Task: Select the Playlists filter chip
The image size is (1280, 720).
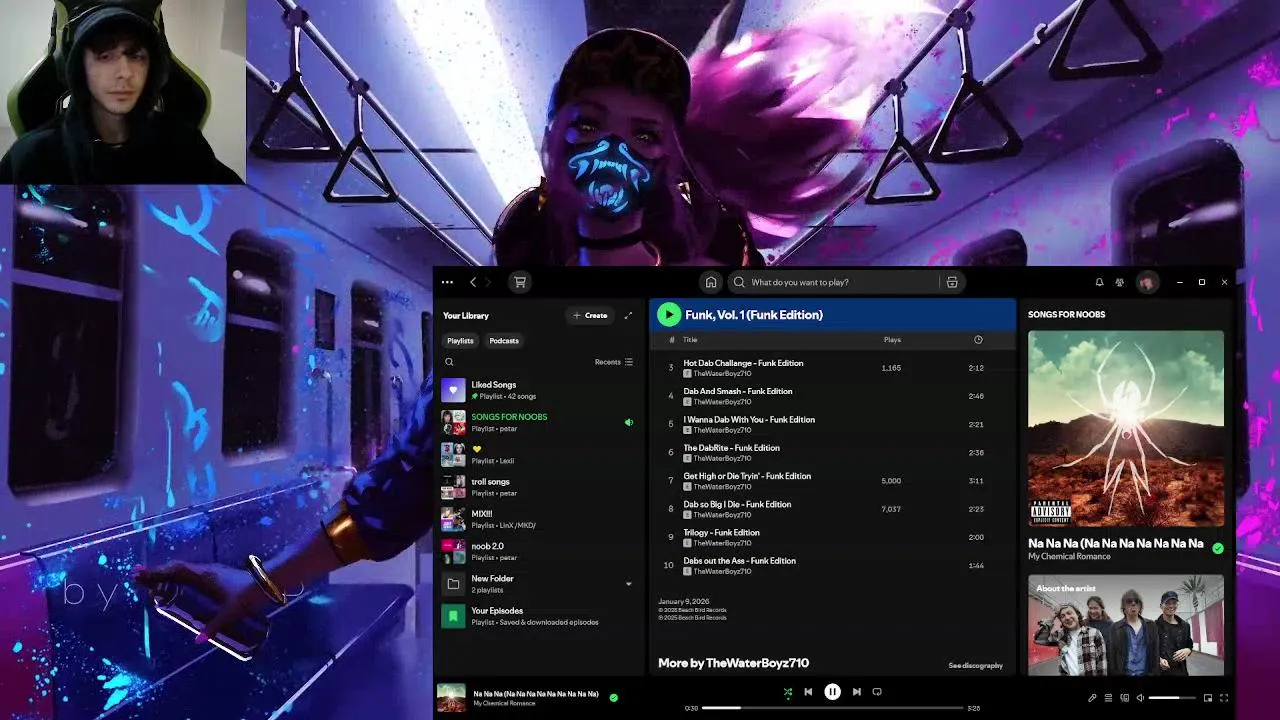Action: coord(460,341)
